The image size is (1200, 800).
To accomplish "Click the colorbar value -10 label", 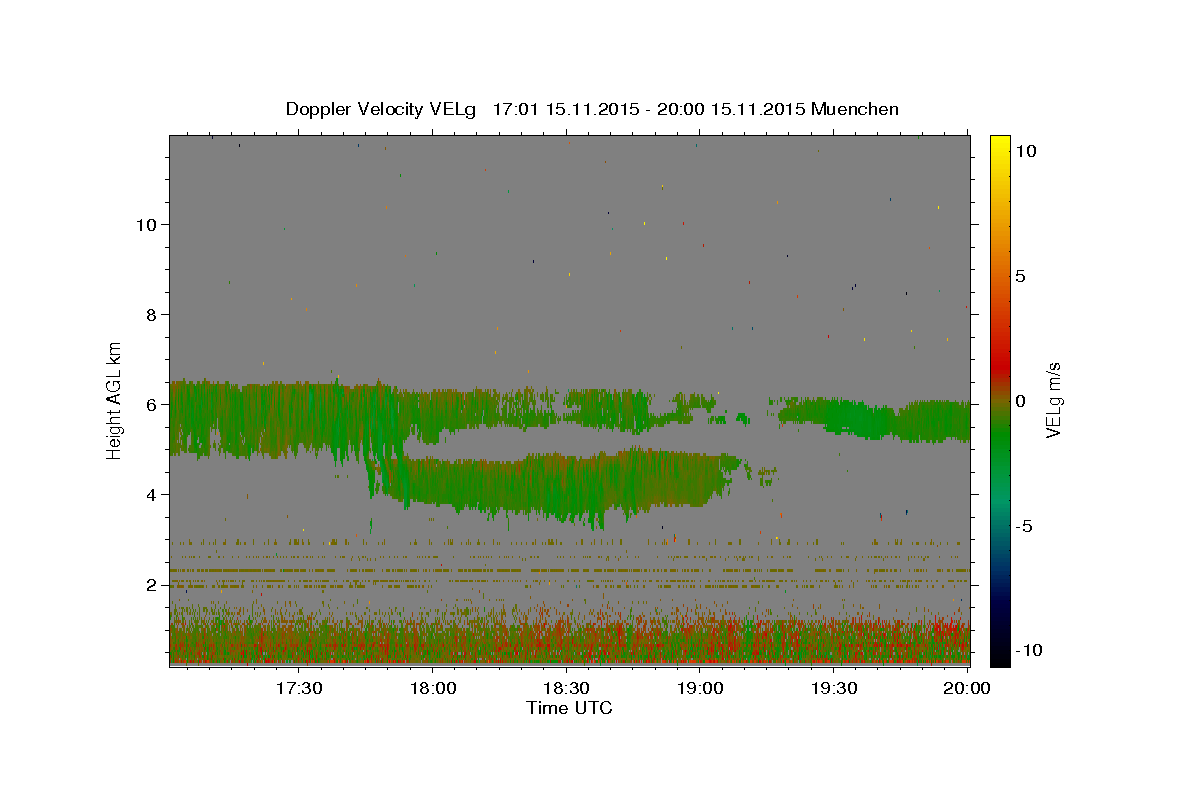I will point(1027,650).
